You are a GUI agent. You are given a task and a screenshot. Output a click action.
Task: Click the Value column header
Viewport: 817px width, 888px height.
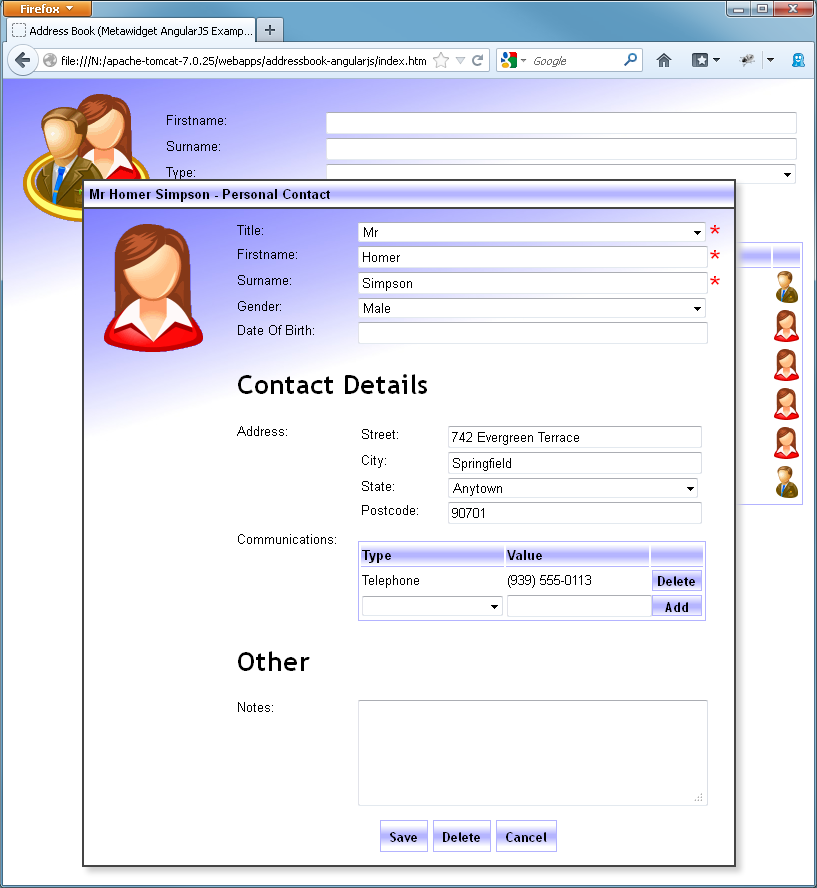tap(577, 556)
